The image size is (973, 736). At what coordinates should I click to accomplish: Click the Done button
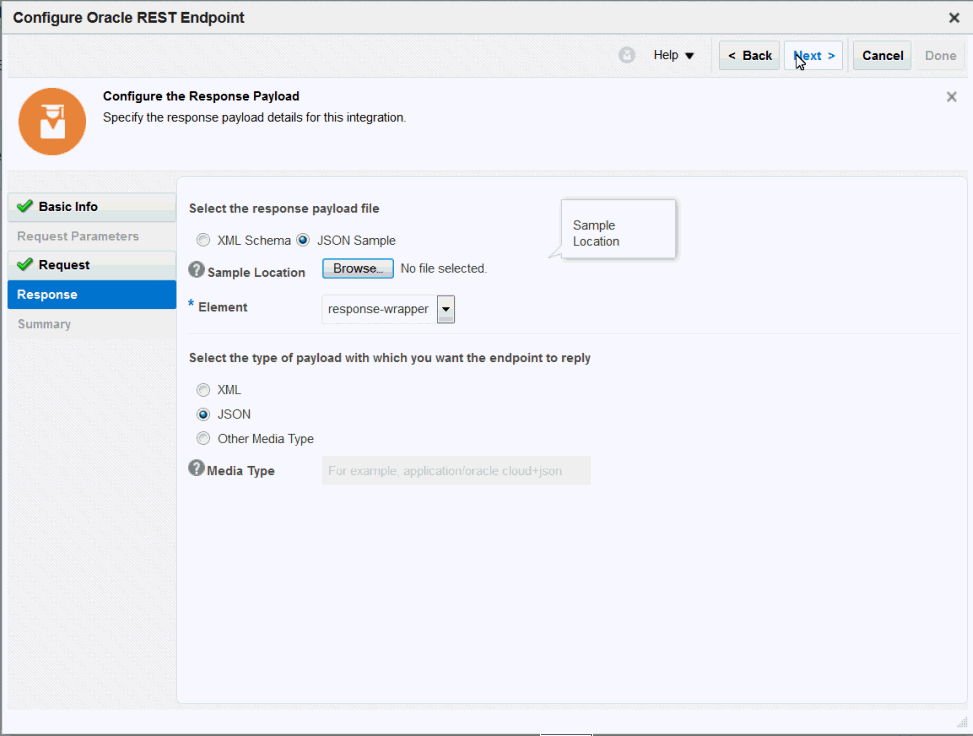click(x=940, y=56)
